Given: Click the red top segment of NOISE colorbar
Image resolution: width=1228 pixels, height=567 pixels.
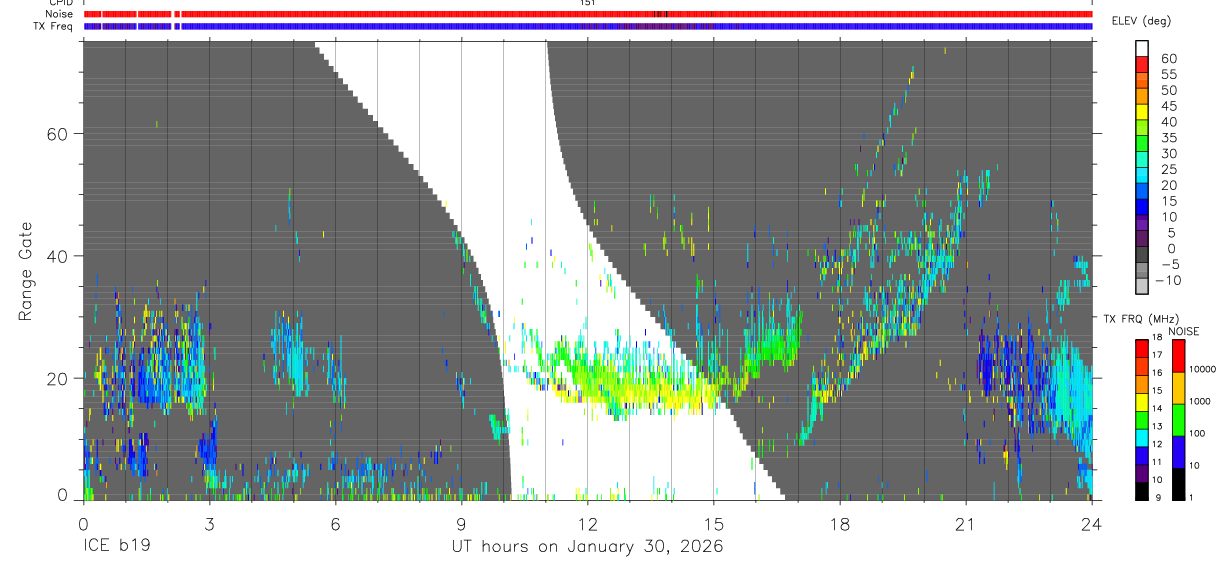Looking at the screenshot, I should tap(1178, 356).
